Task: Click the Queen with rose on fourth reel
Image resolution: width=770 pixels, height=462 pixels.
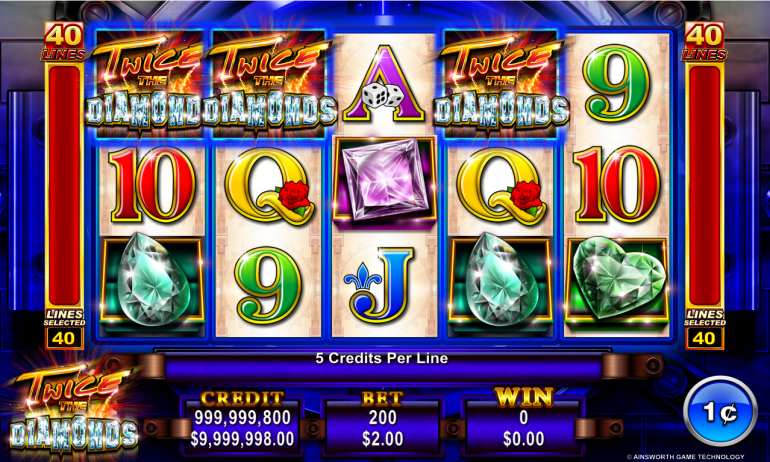Action: 500,186
